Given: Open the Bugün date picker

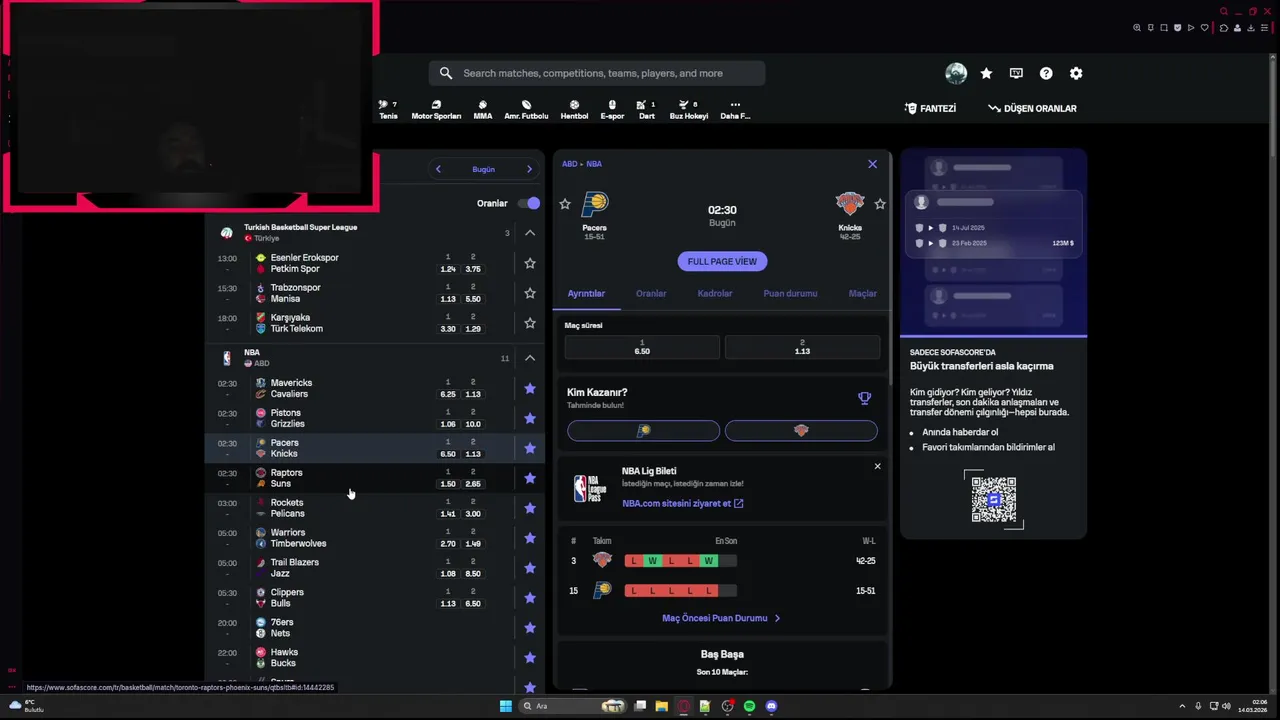Looking at the screenshot, I should pyautogui.click(x=484, y=169).
